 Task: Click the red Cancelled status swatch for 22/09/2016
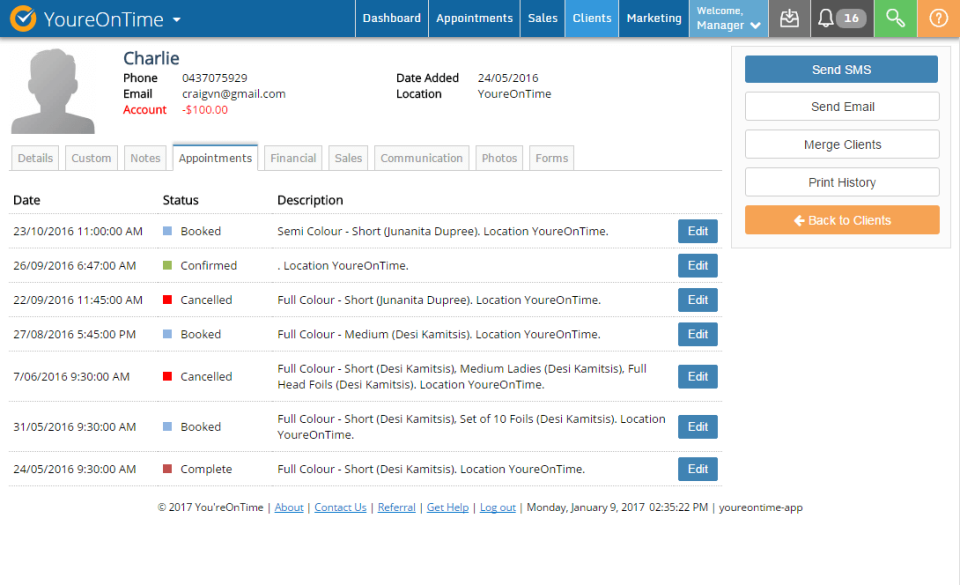168,300
